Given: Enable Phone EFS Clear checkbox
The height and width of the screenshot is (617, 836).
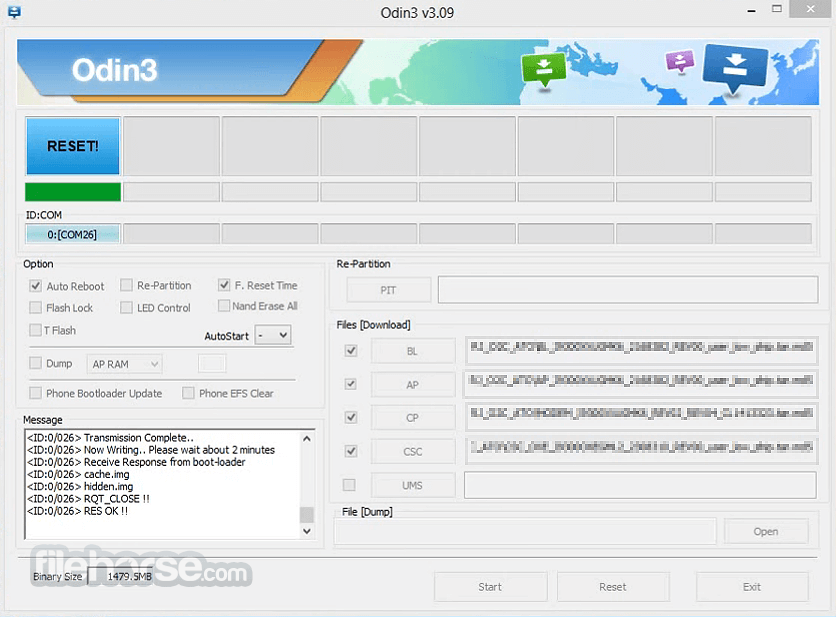Looking at the screenshot, I should (x=188, y=393).
